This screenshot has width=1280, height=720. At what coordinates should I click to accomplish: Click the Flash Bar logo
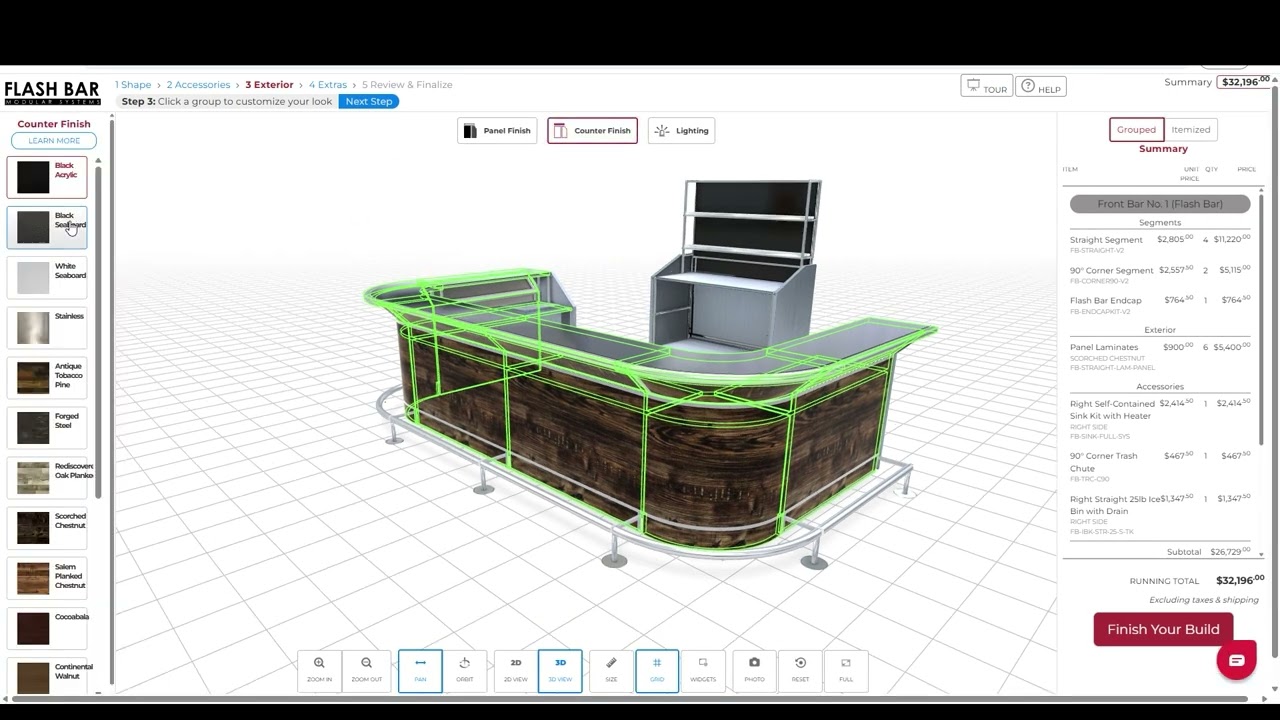point(52,94)
